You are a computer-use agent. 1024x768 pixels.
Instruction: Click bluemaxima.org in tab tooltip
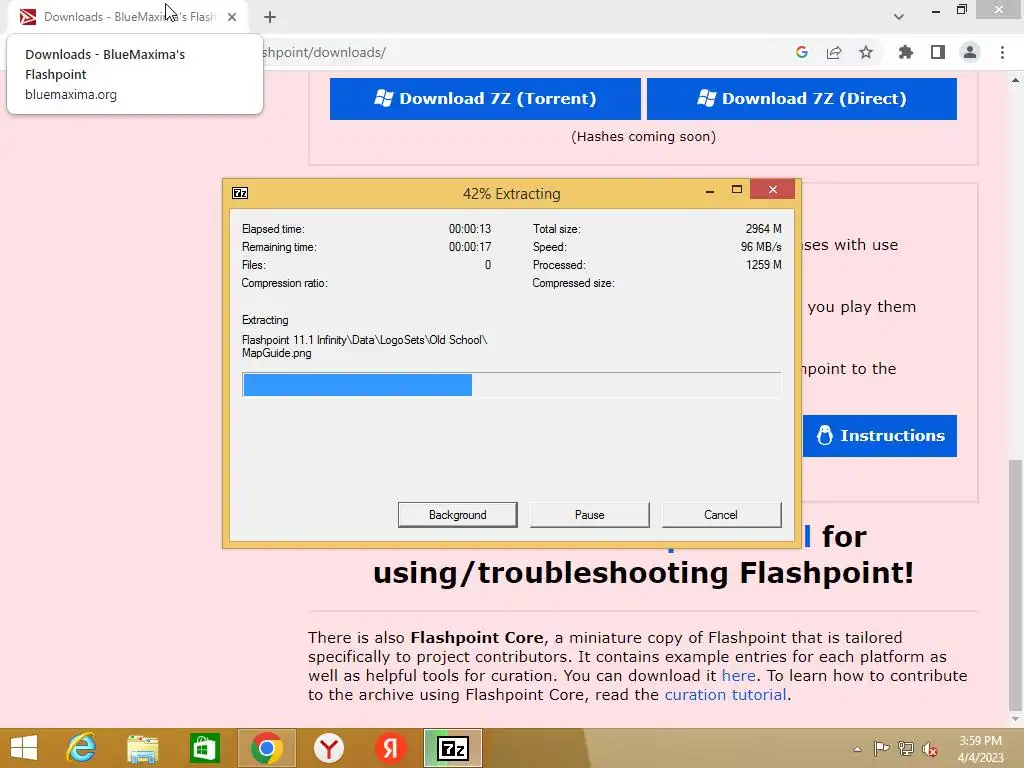pos(71,94)
